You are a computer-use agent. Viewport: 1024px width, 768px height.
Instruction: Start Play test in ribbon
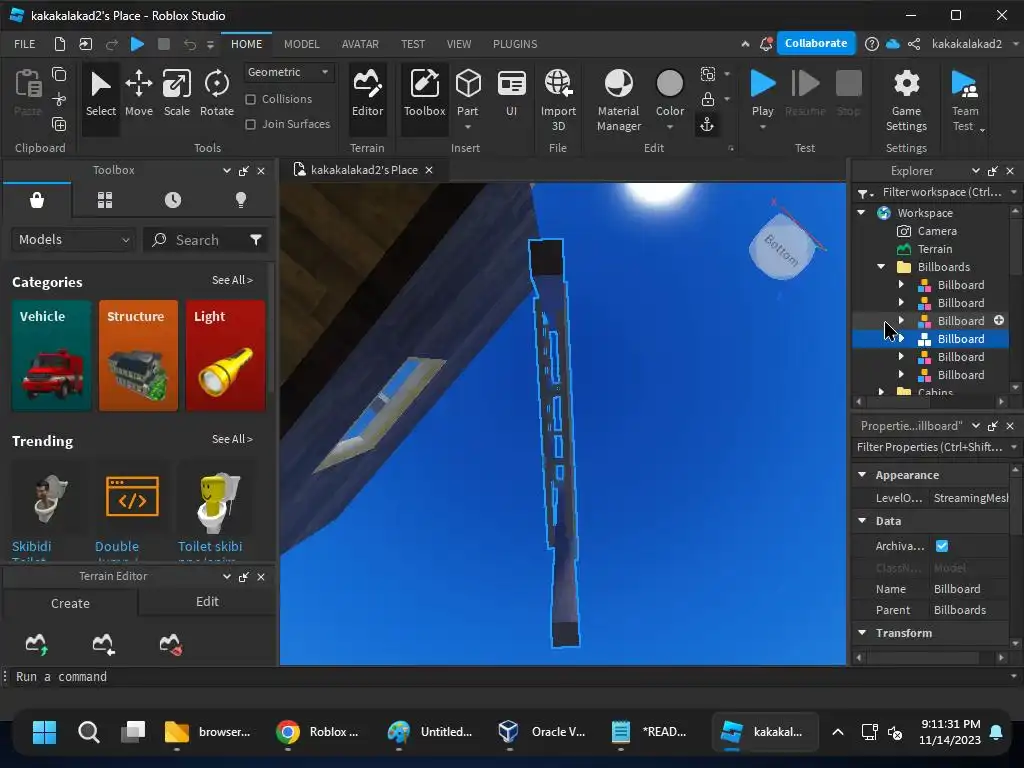(762, 93)
